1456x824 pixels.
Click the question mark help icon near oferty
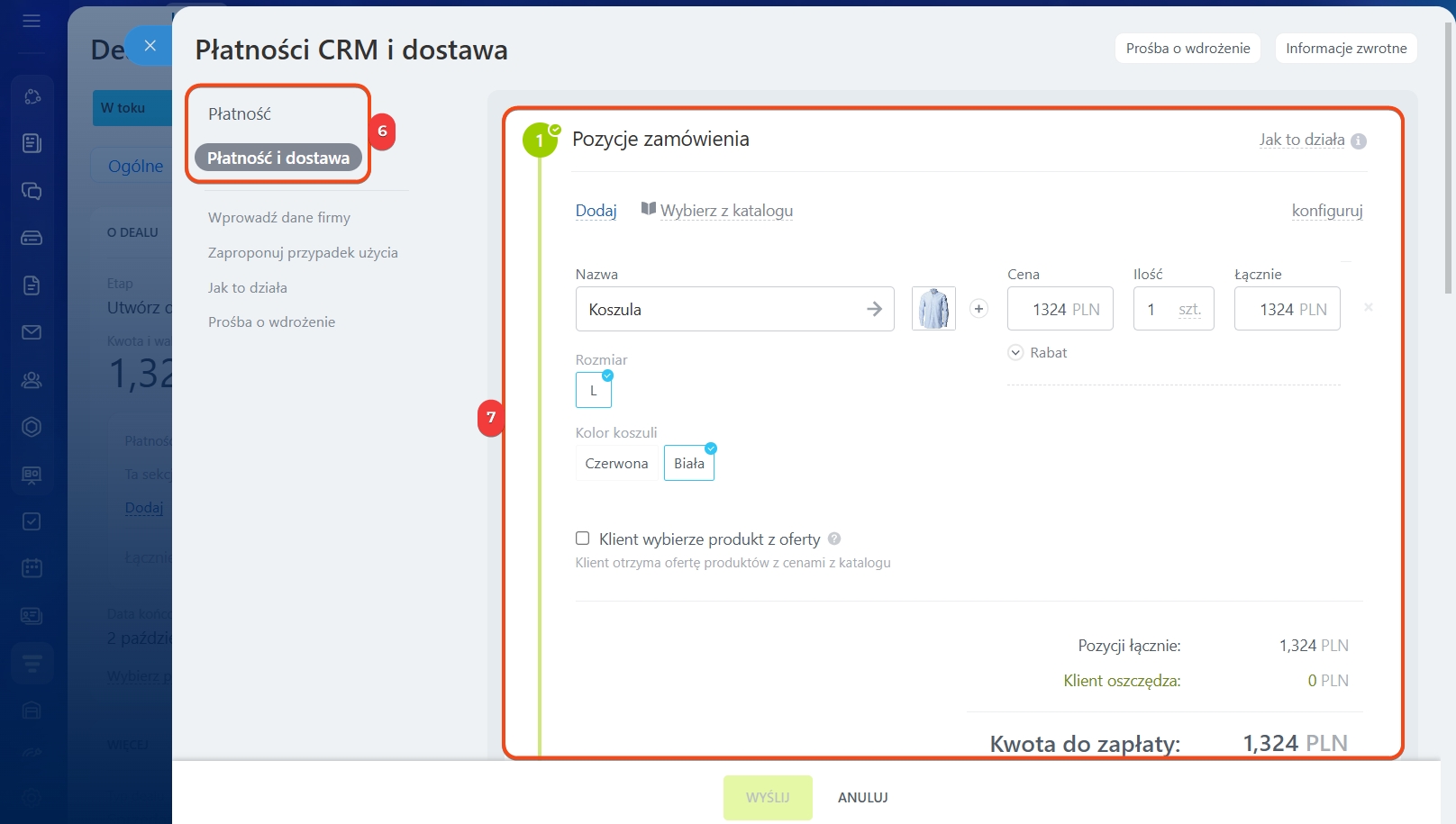click(x=834, y=539)
